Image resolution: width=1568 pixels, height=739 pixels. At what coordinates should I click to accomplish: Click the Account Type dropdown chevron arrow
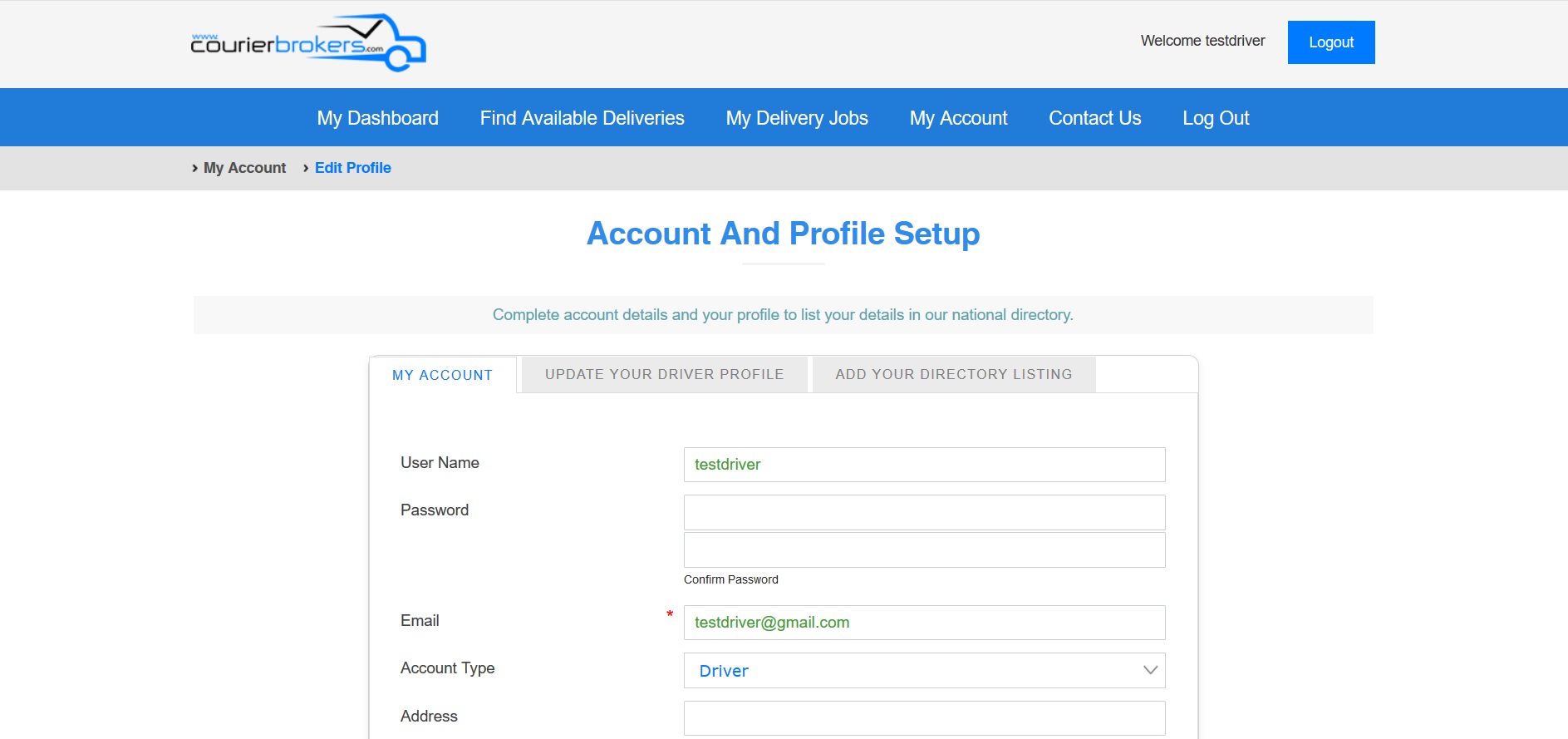click(x=1150, y=671)
